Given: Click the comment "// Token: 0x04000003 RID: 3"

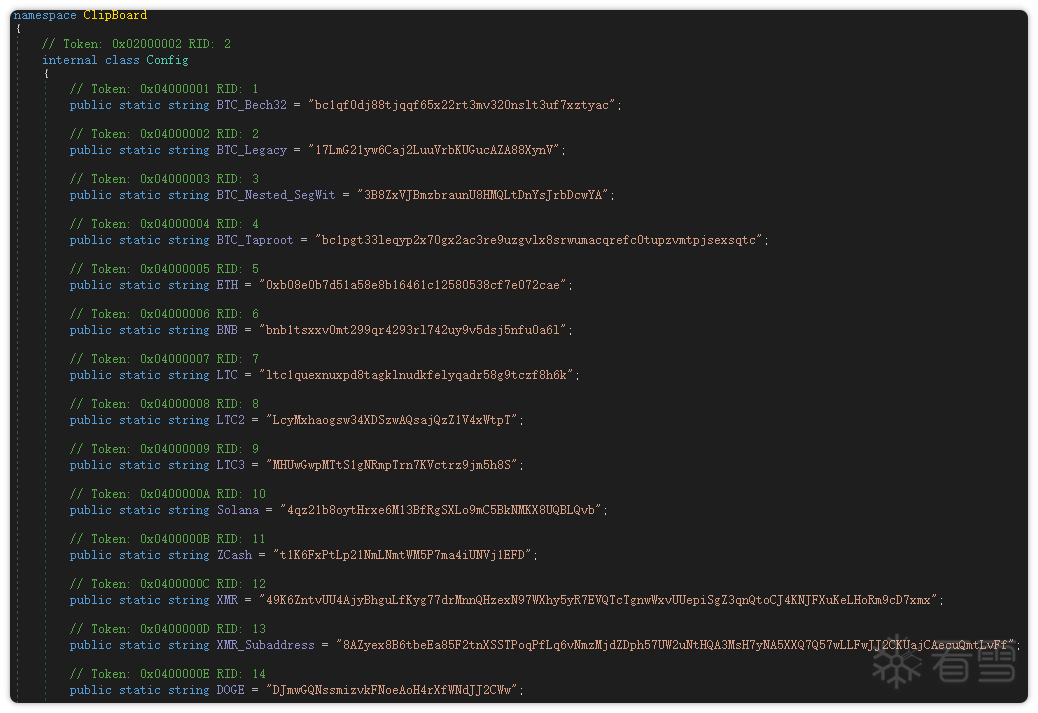Looking at the screenshot, I should pos(164,179).
